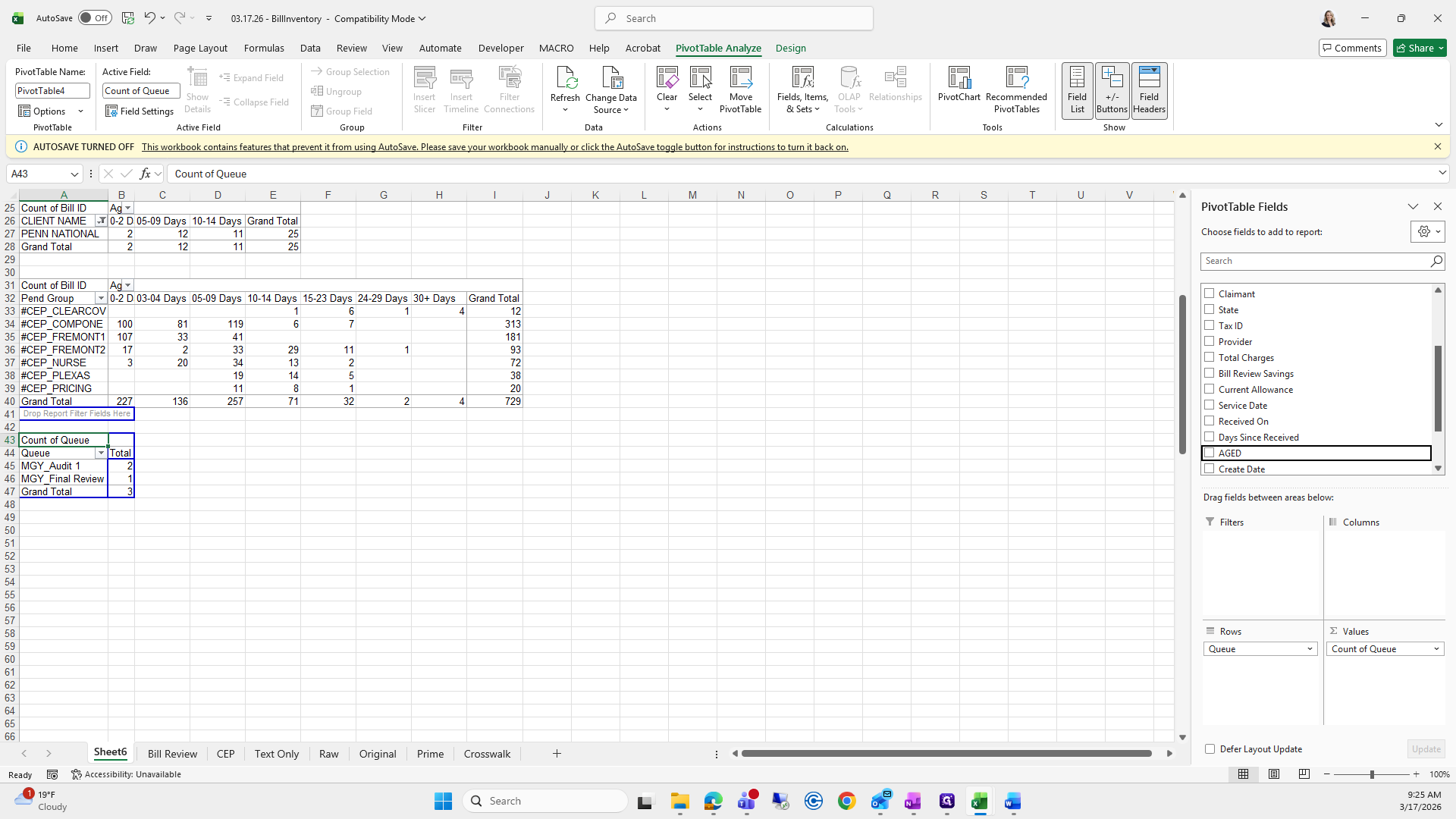This screenshot has height=819, width=1456.
Task: Check the Days Since Received field
Action: [1210, 437]
